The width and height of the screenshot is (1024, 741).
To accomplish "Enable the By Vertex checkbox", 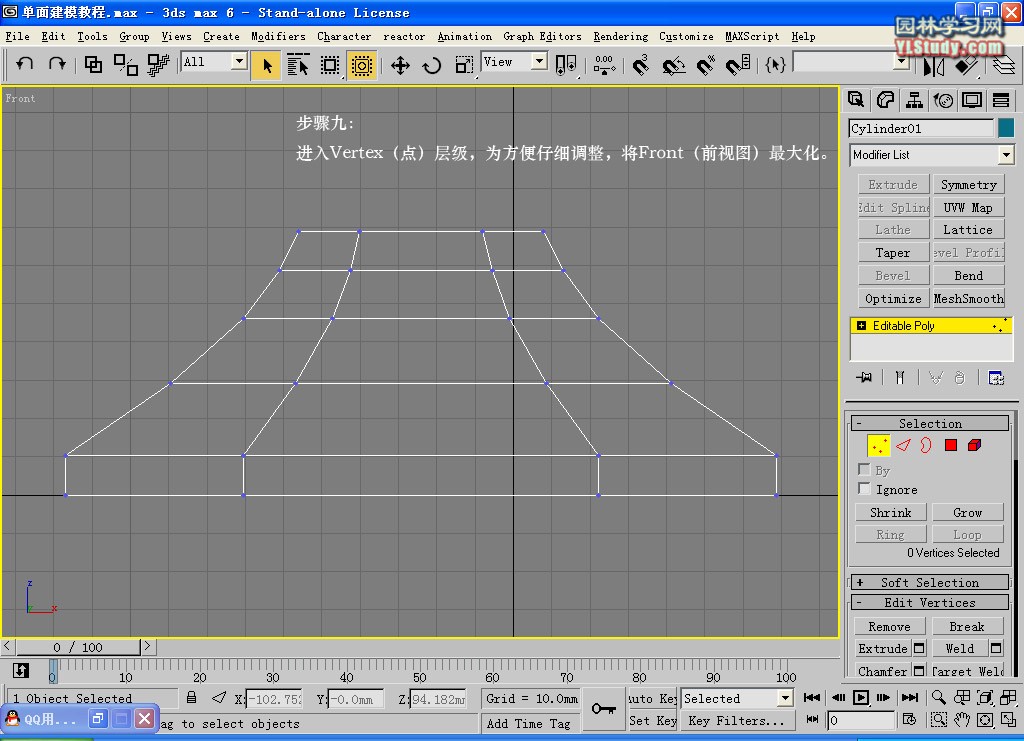I will [x=864, y=469].
